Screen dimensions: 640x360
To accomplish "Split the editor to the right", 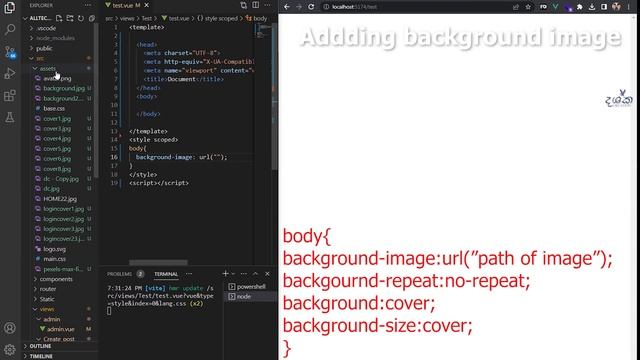I will click(256, 5).
